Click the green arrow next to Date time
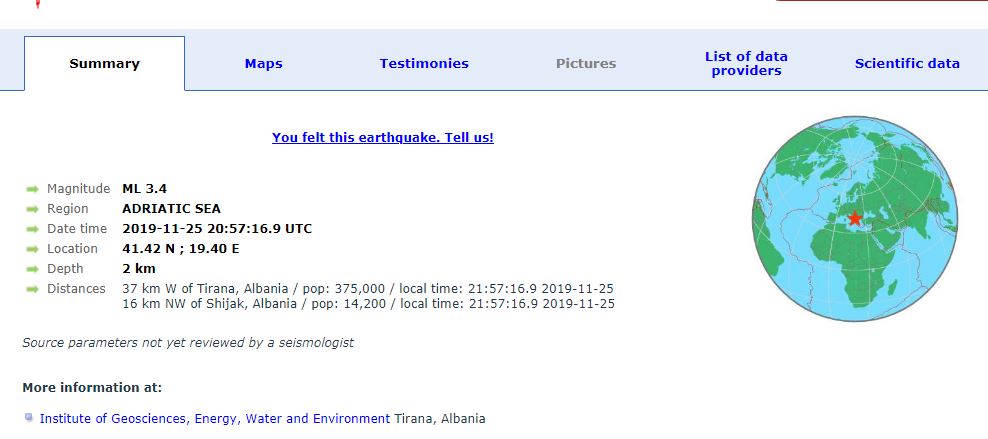The image size is (988, 439). tap(32, 229)
